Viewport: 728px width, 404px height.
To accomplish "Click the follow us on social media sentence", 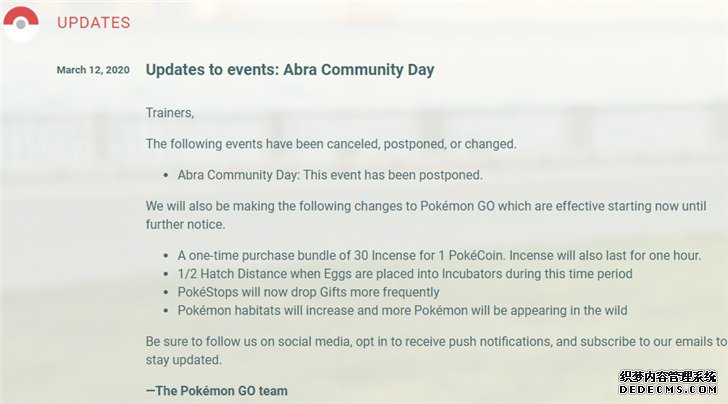I will [x=436, y=351].
